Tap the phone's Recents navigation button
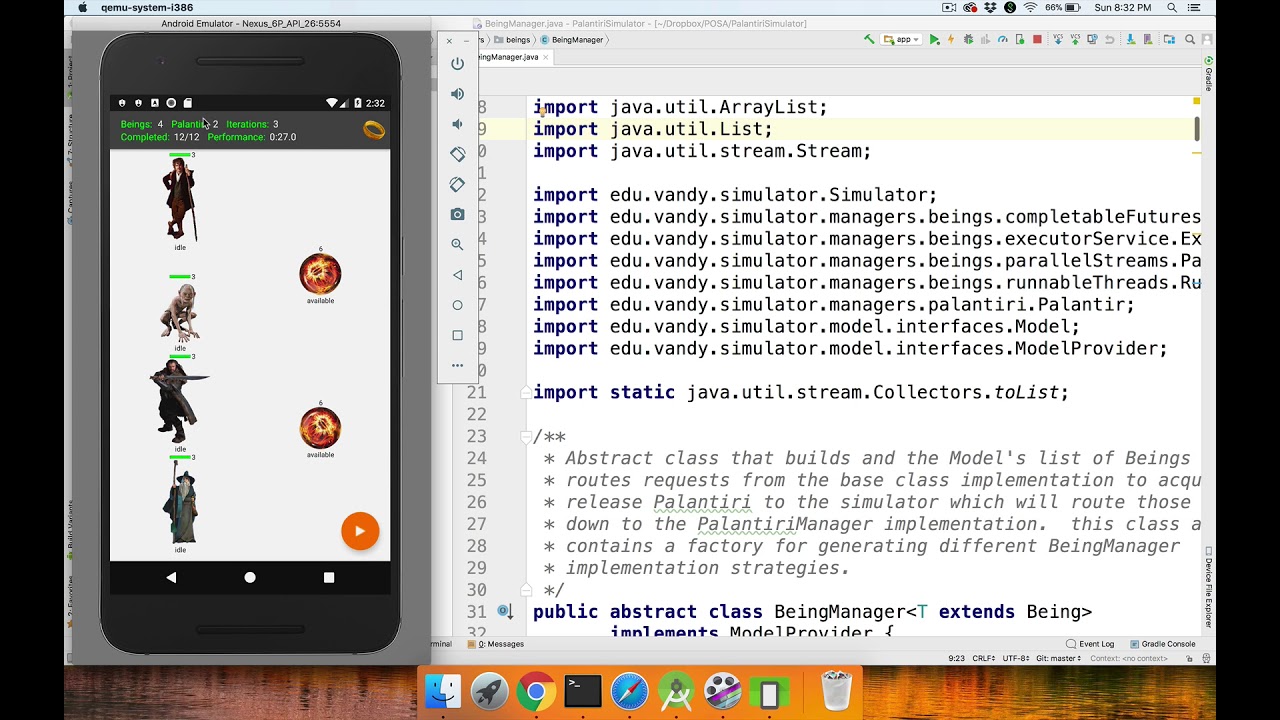 [x=329, y=577]
